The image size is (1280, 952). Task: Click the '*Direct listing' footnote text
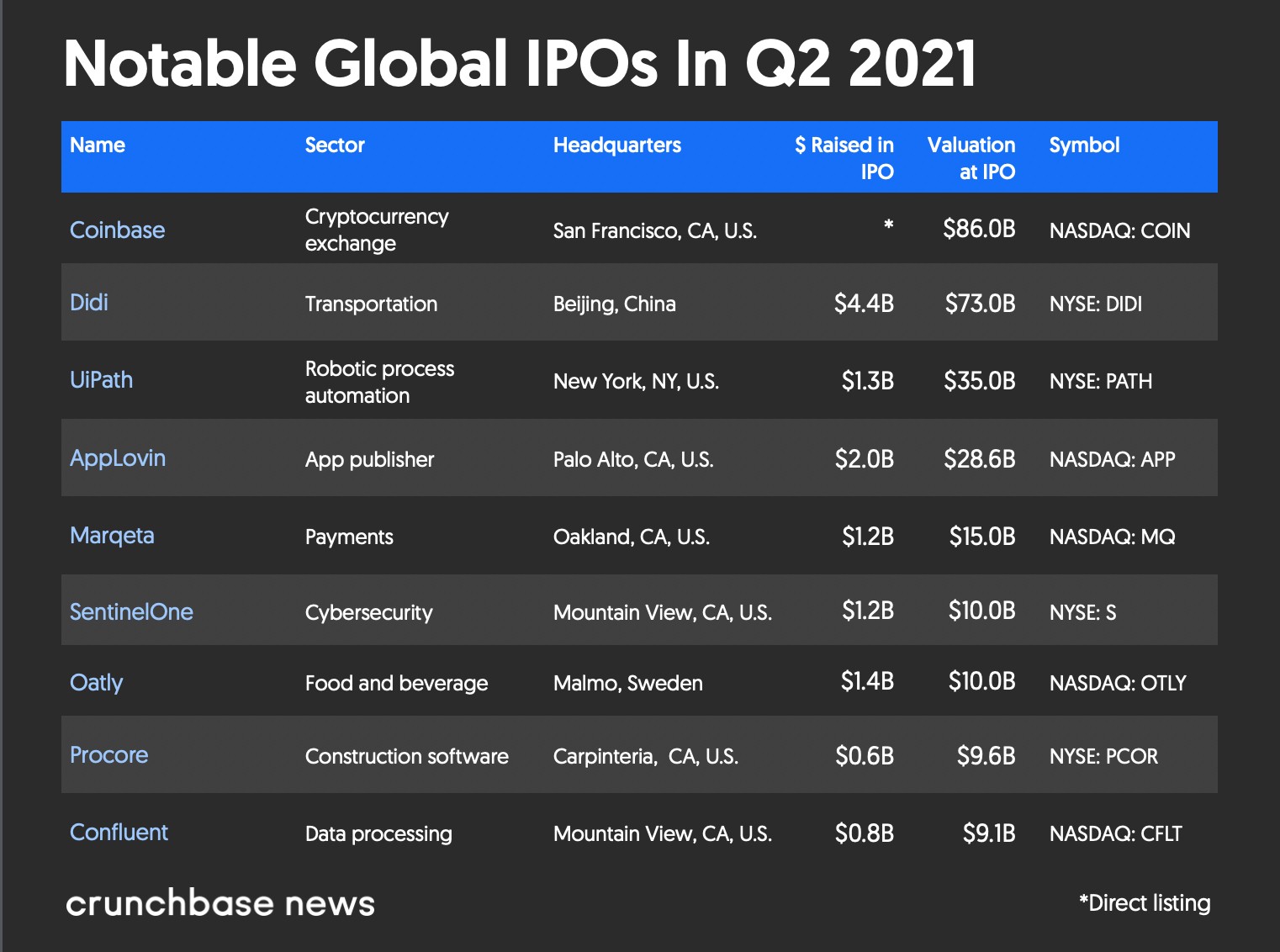point(1145,903)
